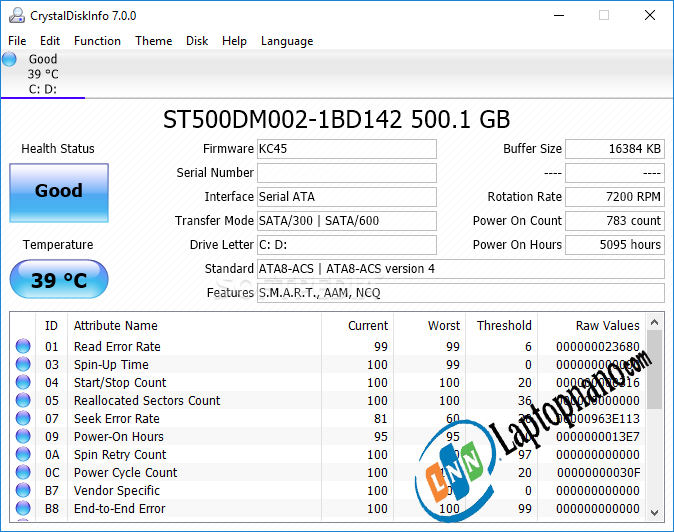
Task: Click the Current column header
Action: pos(358,326)
